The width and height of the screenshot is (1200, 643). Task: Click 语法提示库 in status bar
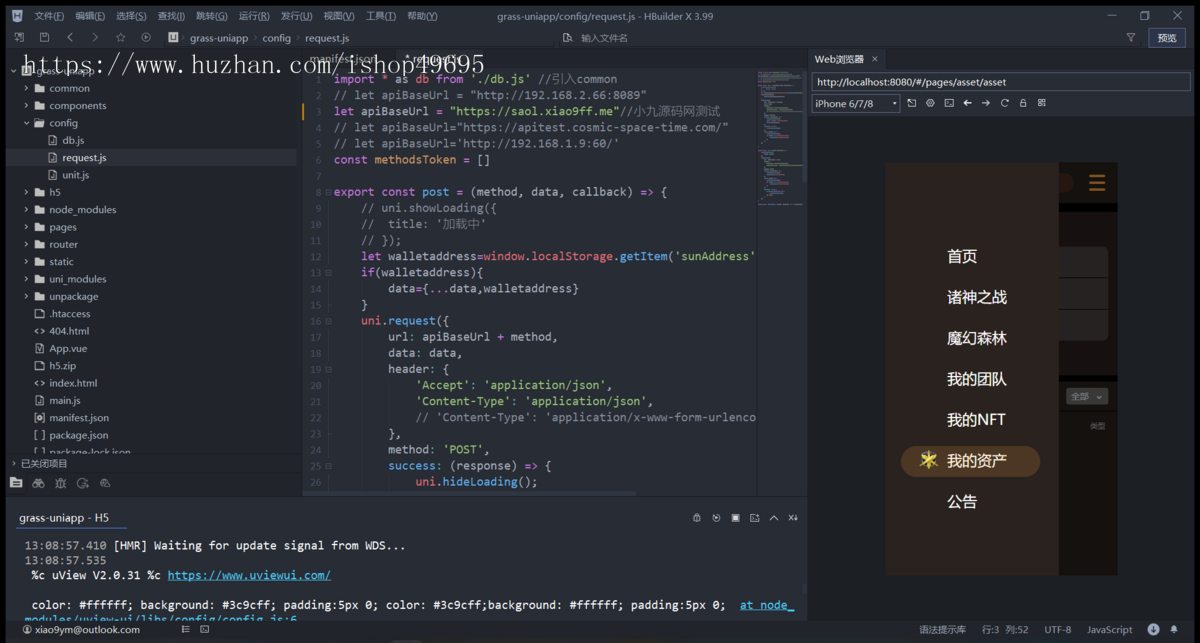(942, 630)
